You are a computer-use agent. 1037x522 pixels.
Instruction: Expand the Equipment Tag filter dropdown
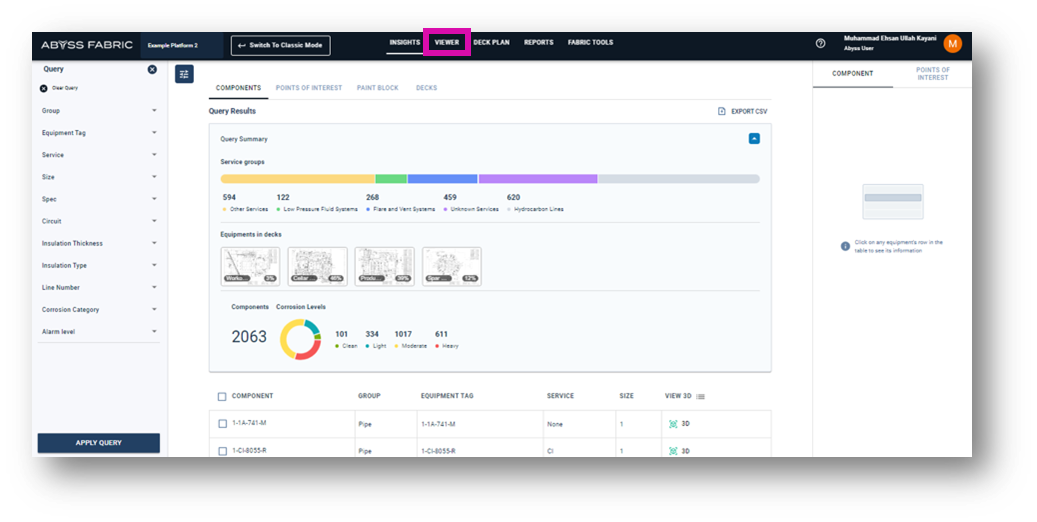[154, 133]
